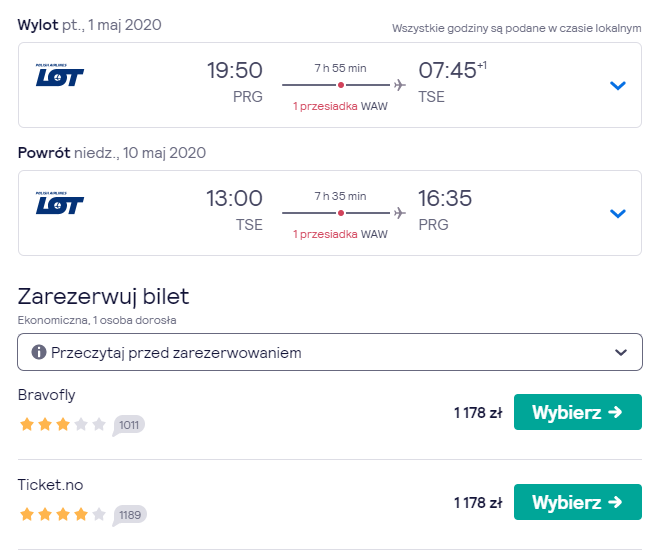Viewport: 656px width, 554px height.
Task: Expand the outbound flight details with the chevron
Action: point(618,85)
